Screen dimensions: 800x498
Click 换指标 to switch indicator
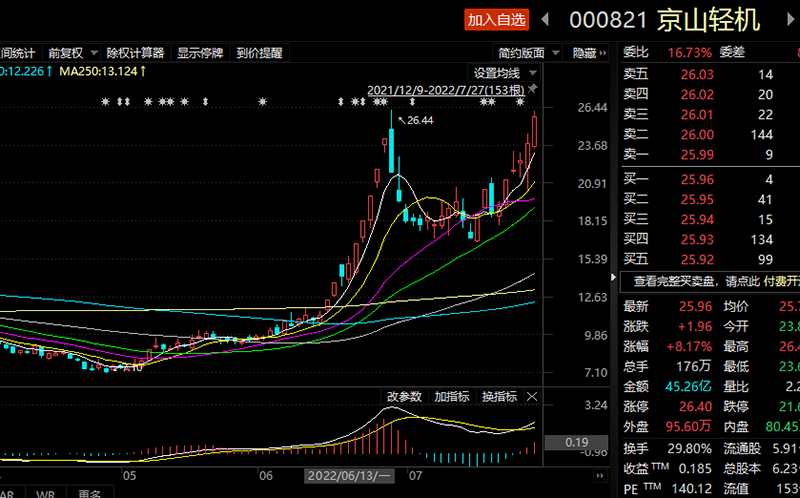499,397
